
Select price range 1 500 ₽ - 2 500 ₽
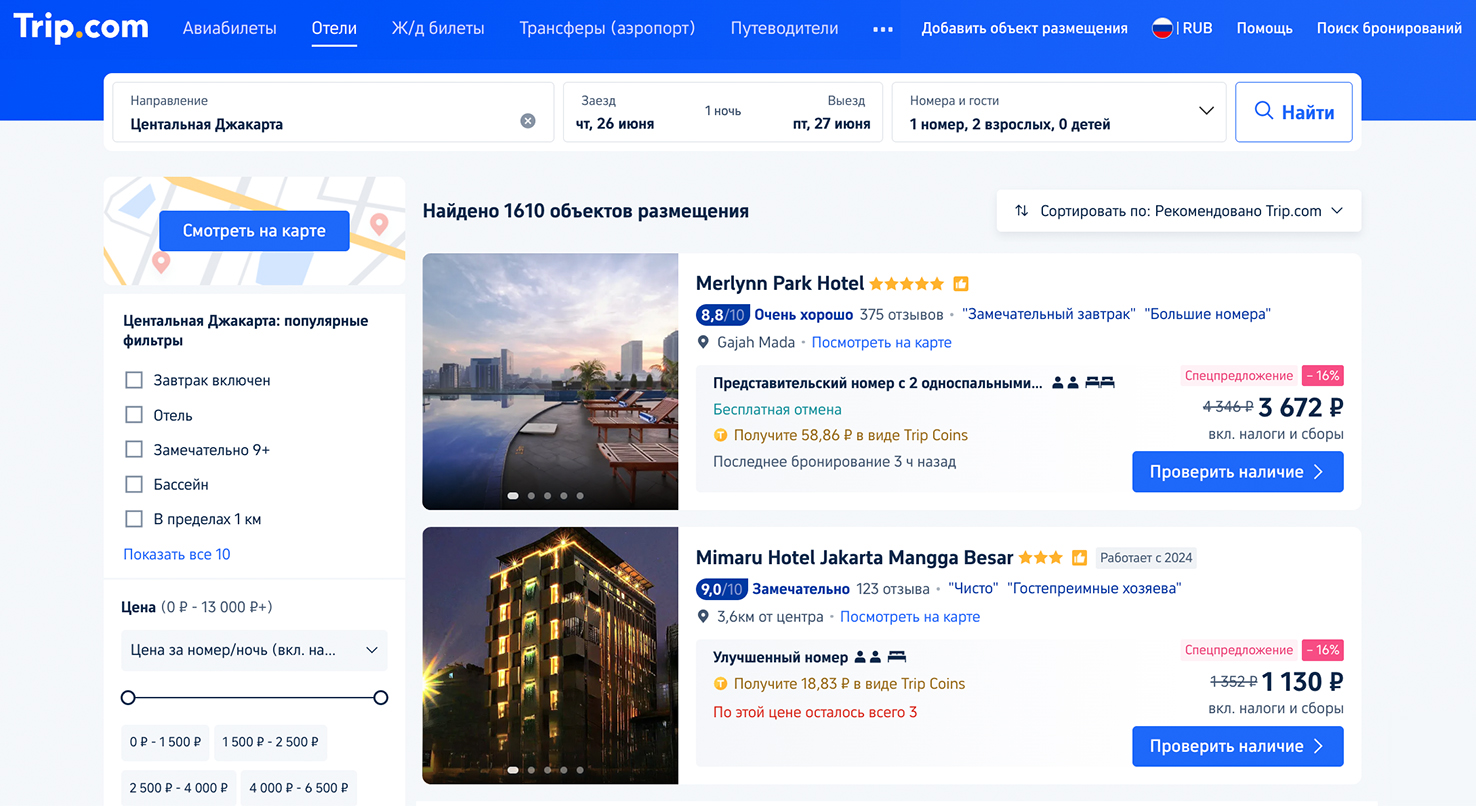(271, 743)
